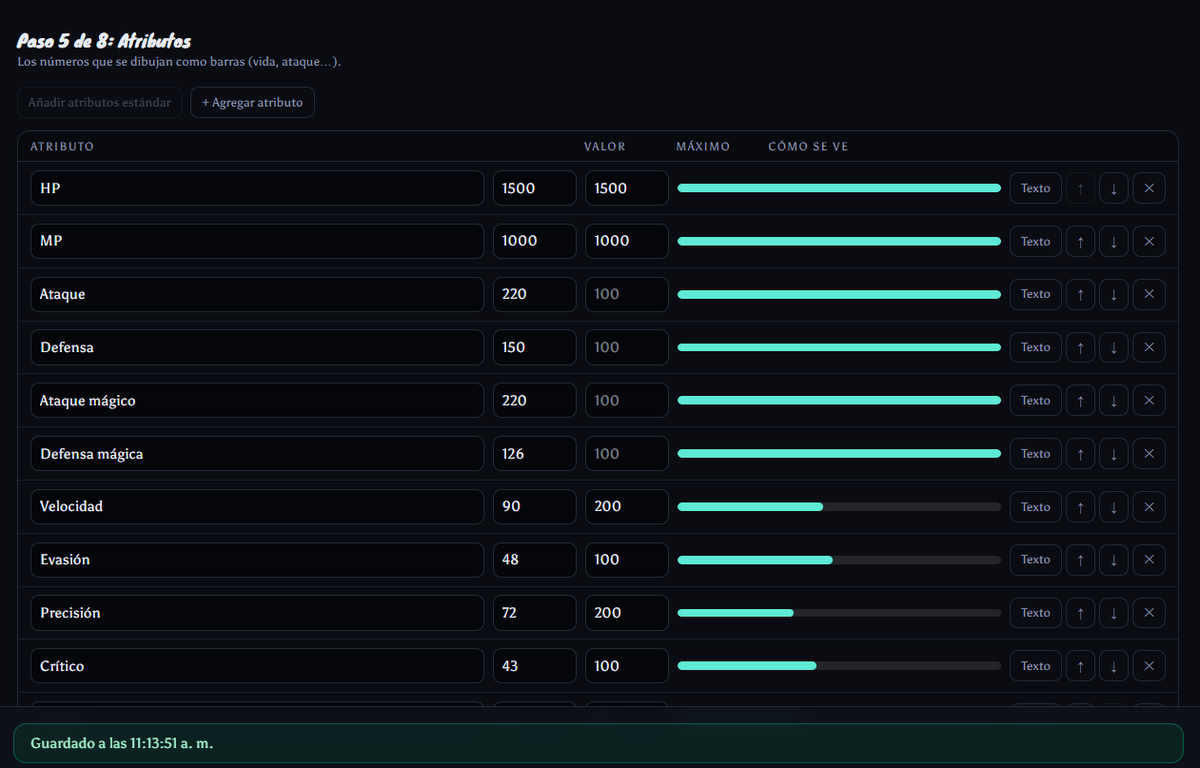Move Defensa mágica row up
The image size is (1200, 768).
coord(1080,454)
